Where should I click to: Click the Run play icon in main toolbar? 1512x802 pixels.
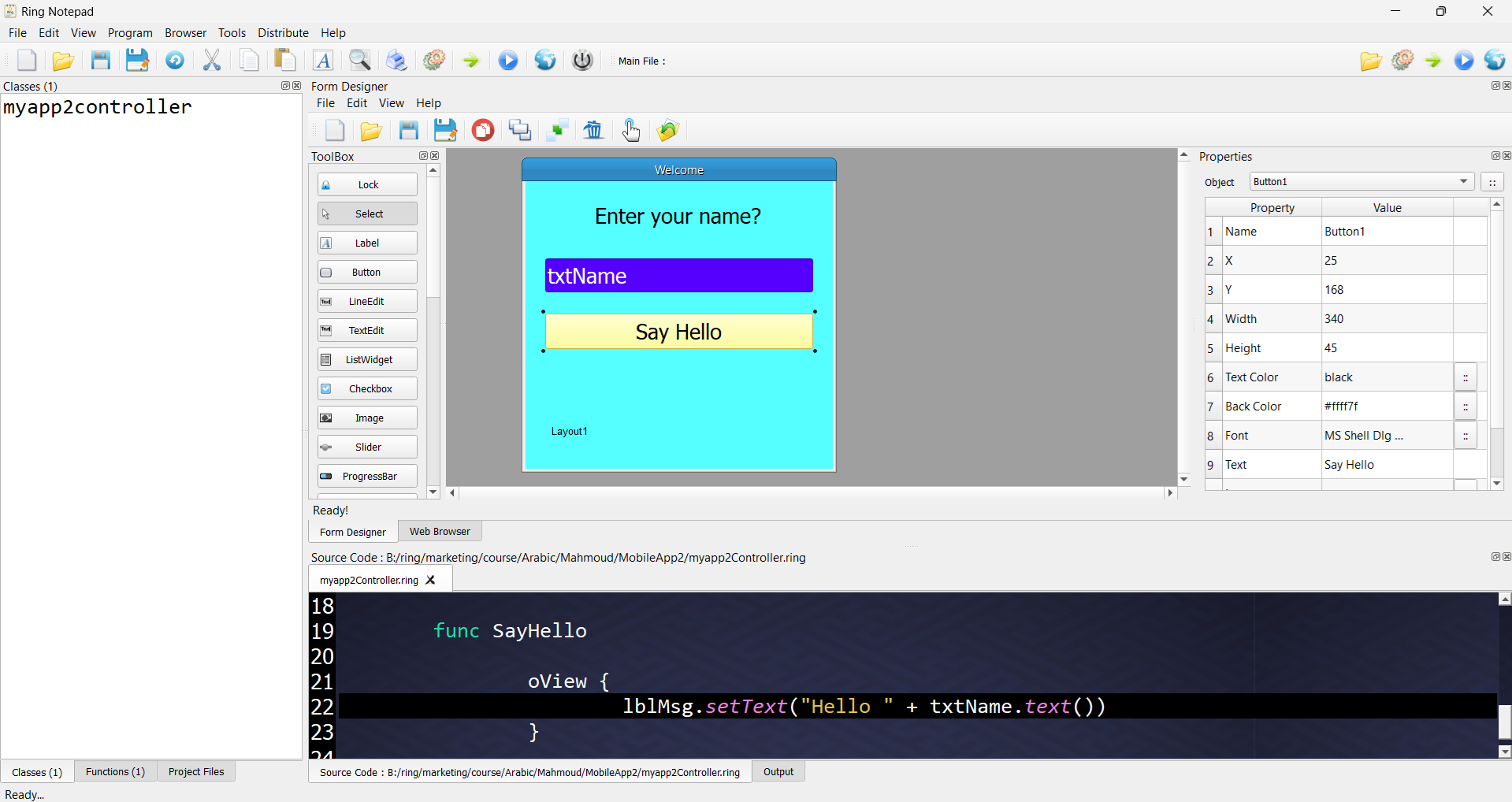(x=508, y=61)
